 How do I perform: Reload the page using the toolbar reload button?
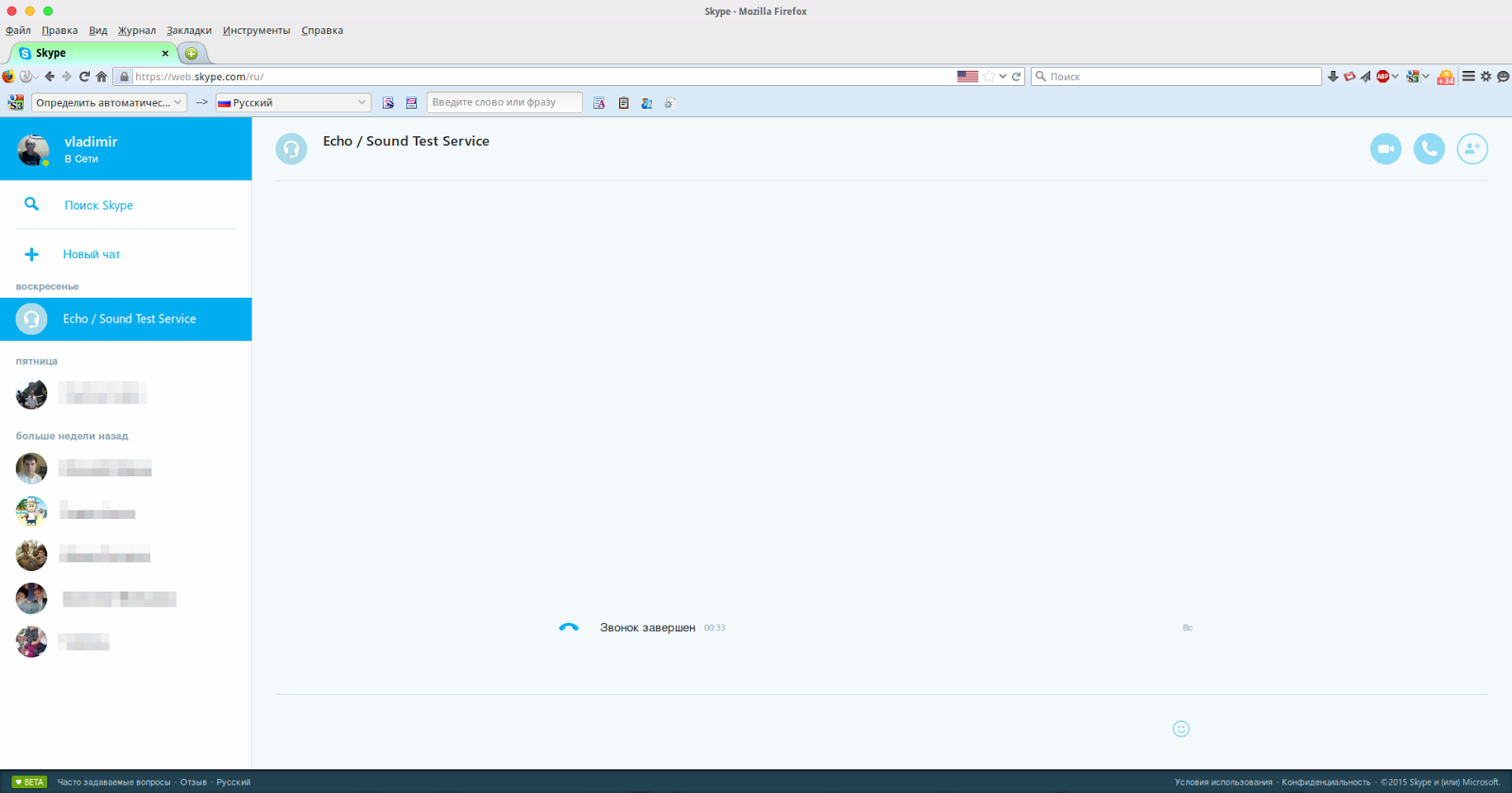click(84, 77)
